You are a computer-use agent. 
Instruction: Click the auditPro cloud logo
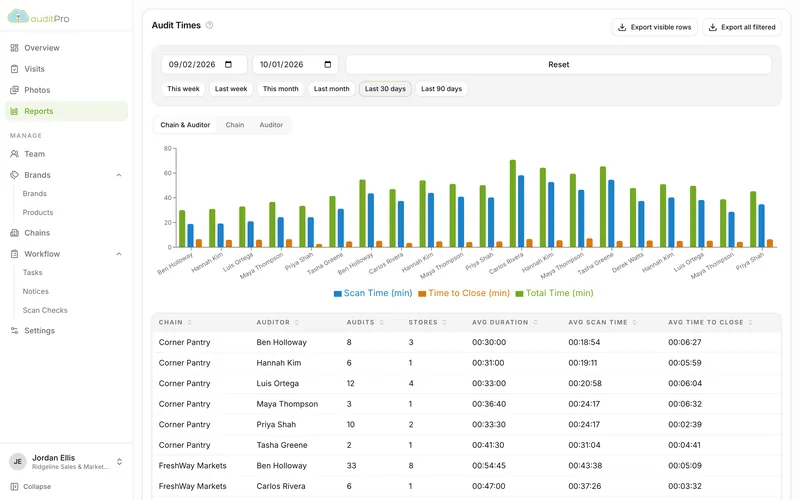pos(18,16)
